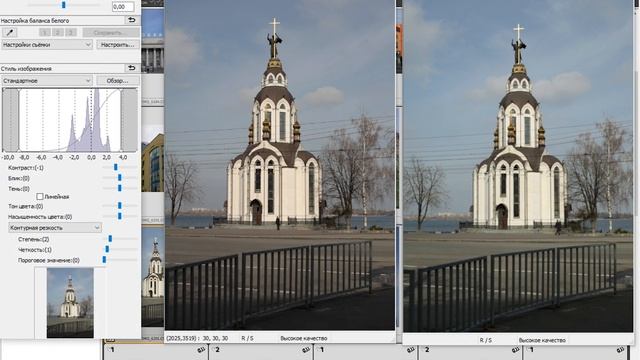640x360 pixels.
Task: Click the 0,00 value input field
Action: pyautogui.click(x=123, y=7)
